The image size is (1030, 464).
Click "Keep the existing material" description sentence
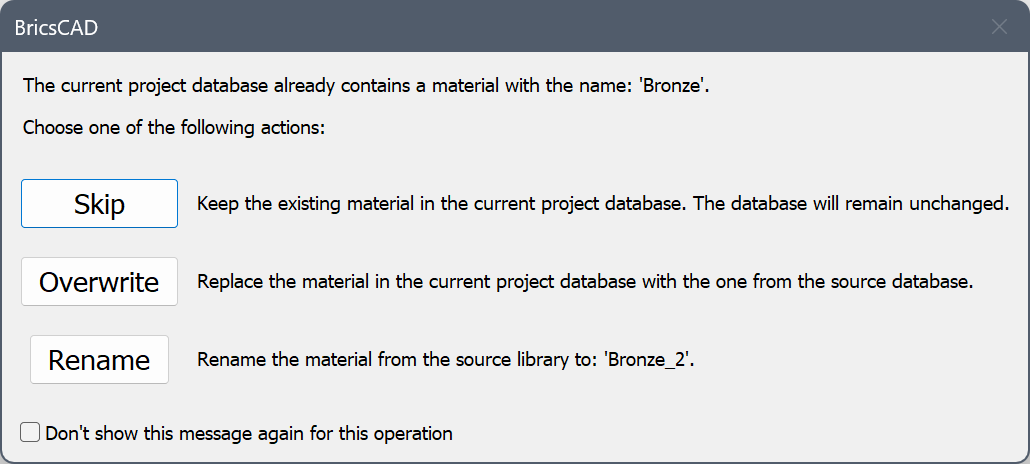440,204
